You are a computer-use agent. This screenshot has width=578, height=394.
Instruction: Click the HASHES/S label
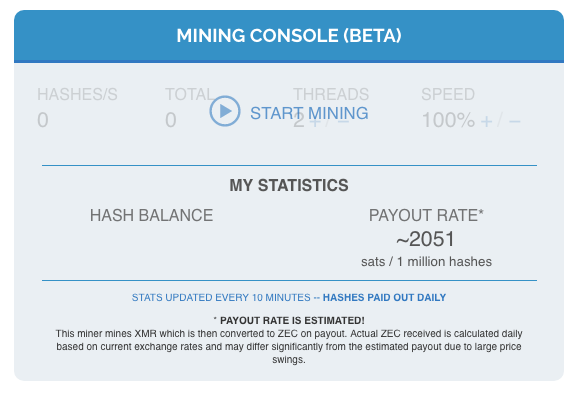click(x=77, y=94)
